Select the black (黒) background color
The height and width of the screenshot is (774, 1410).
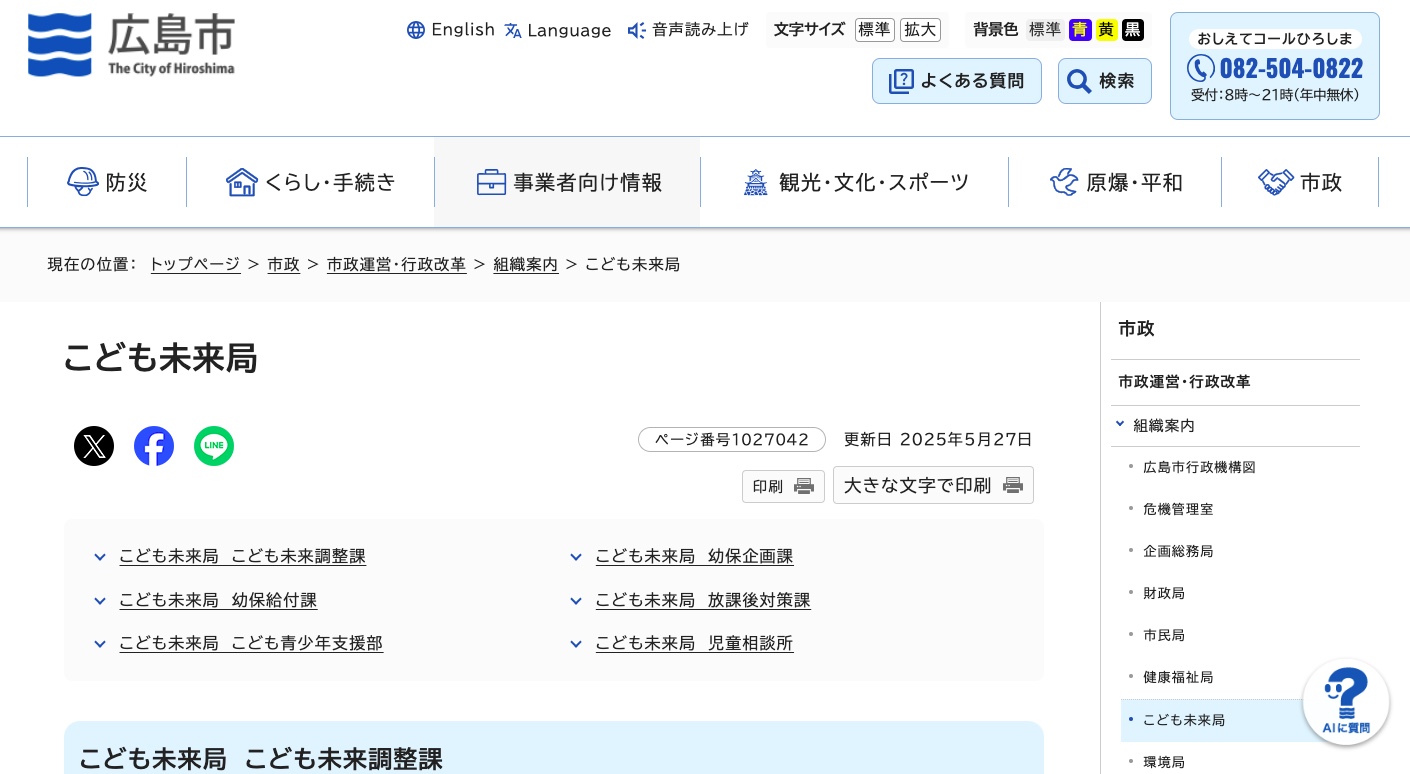tap(1132, 30)
